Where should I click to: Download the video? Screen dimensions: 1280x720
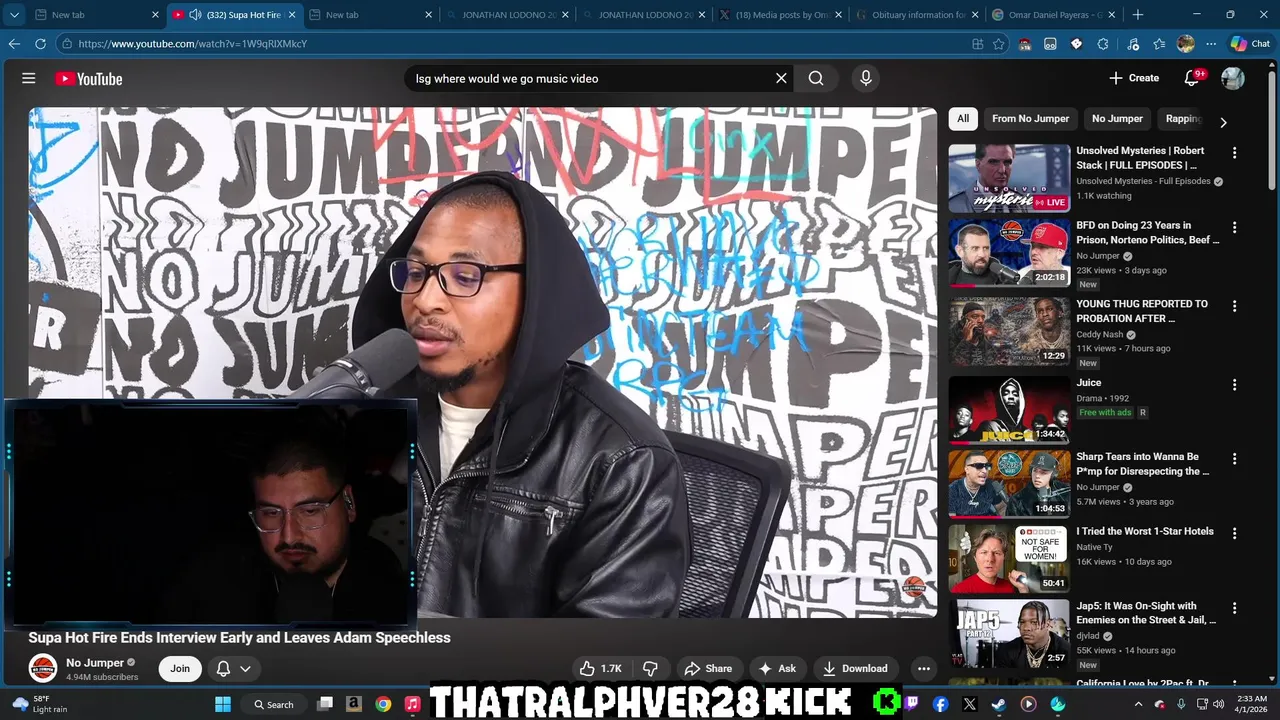pyautogui.click(x=855, y=668)
